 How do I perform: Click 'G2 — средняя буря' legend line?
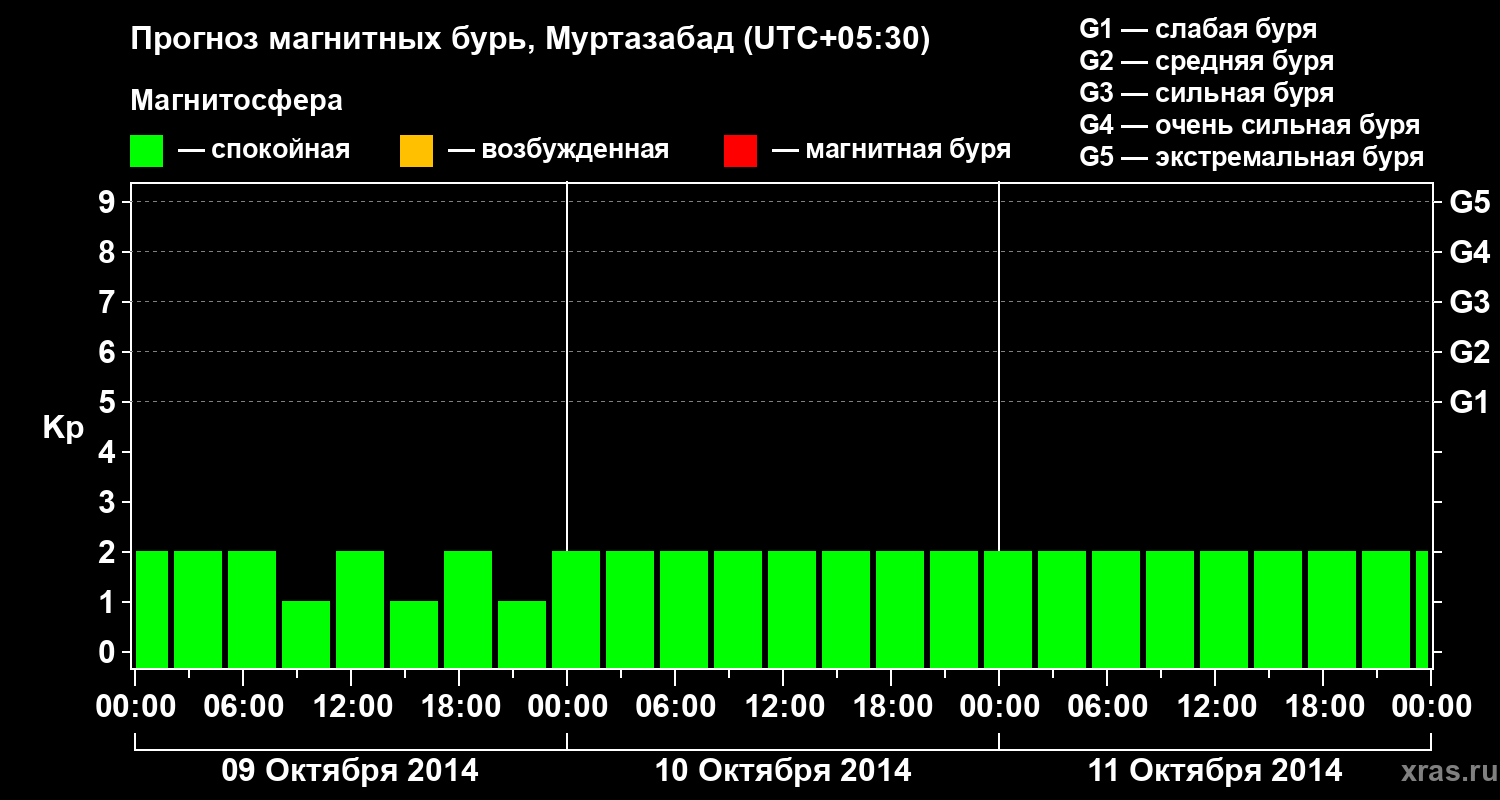(1207, 61)
